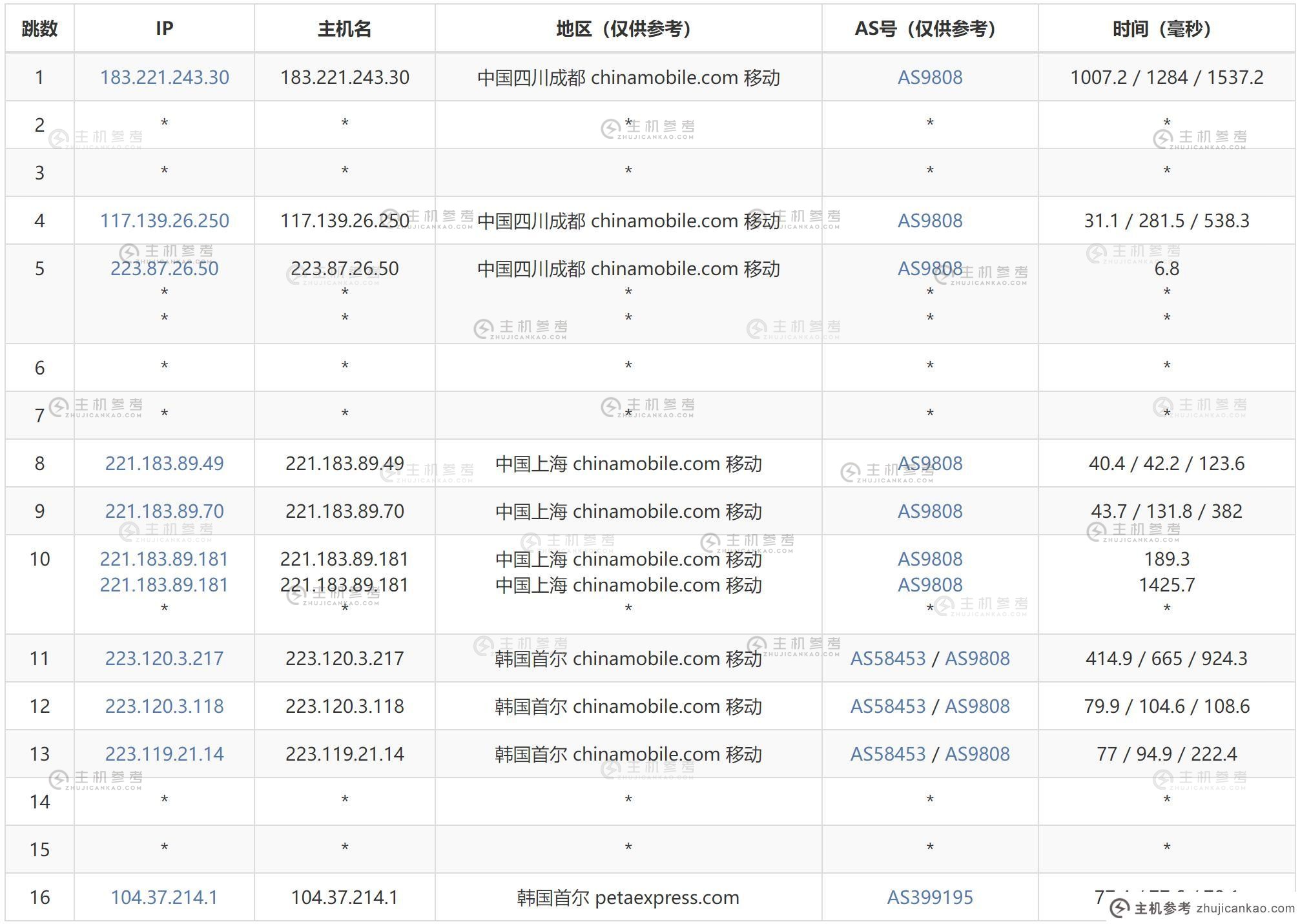This screenshot has height=924, width=1300.
Task: Click time value 6.8 in hop 5
Action: click(1166, 269)
